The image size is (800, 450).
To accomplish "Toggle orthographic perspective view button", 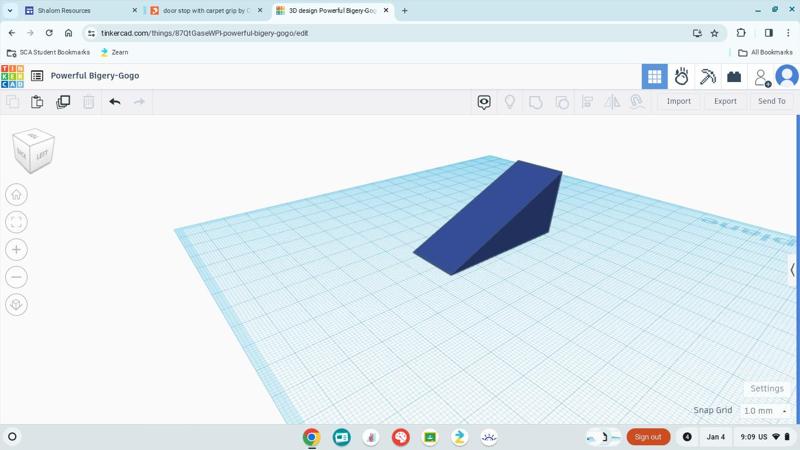I will click(x=16, y=305).
